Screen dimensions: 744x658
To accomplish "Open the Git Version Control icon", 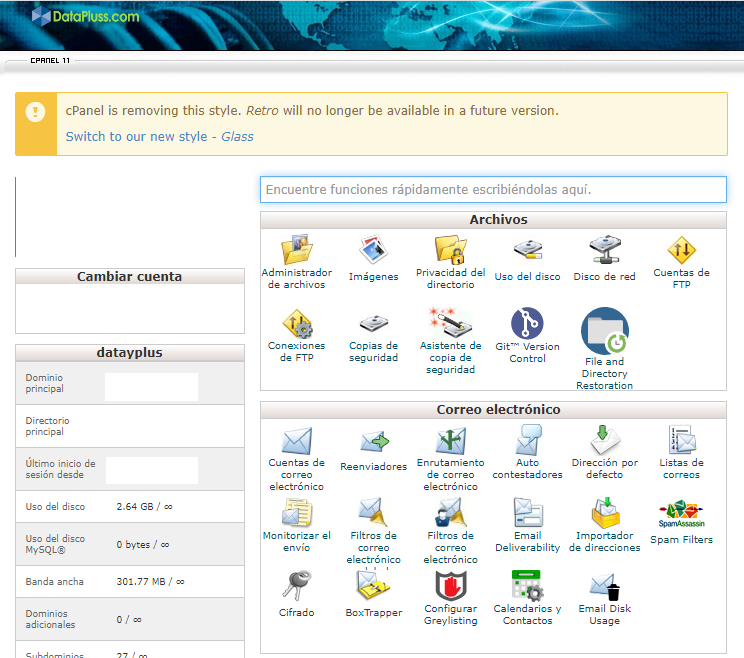I will [x=527, y=324].
